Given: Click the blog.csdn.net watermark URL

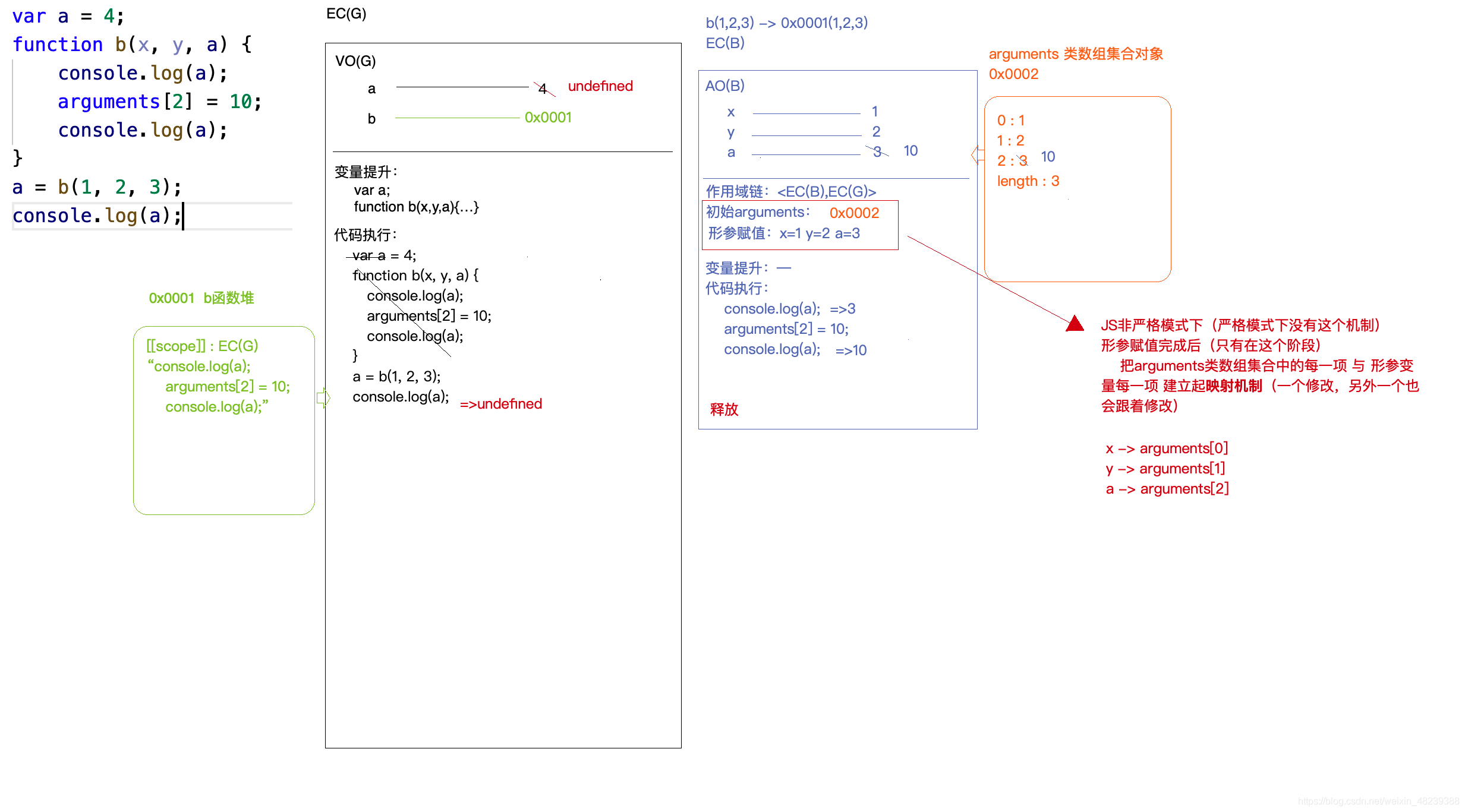Looking at the screenshot, I should point(1378,801).
